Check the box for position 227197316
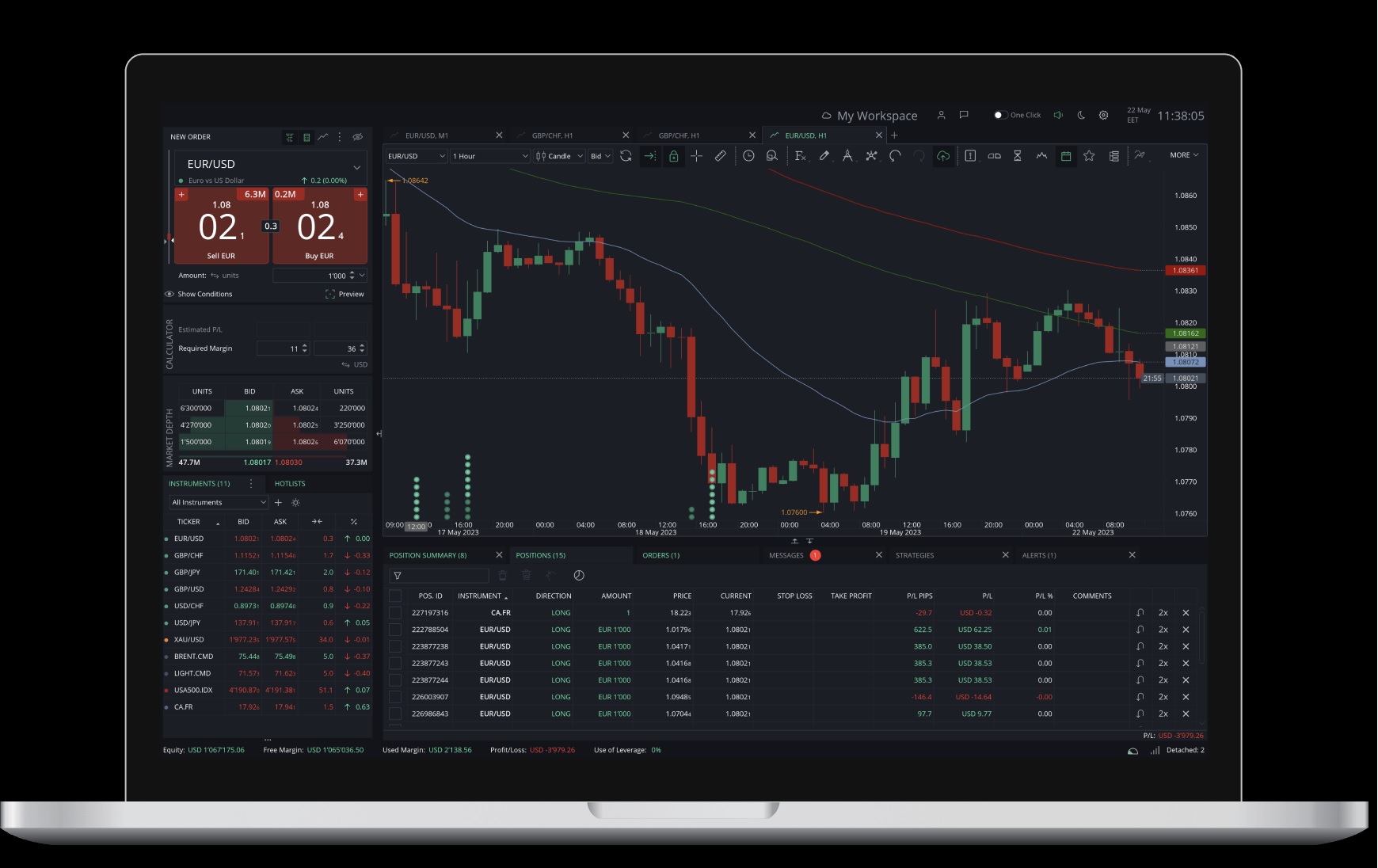 pyautogui.click(x=395, y=613)
